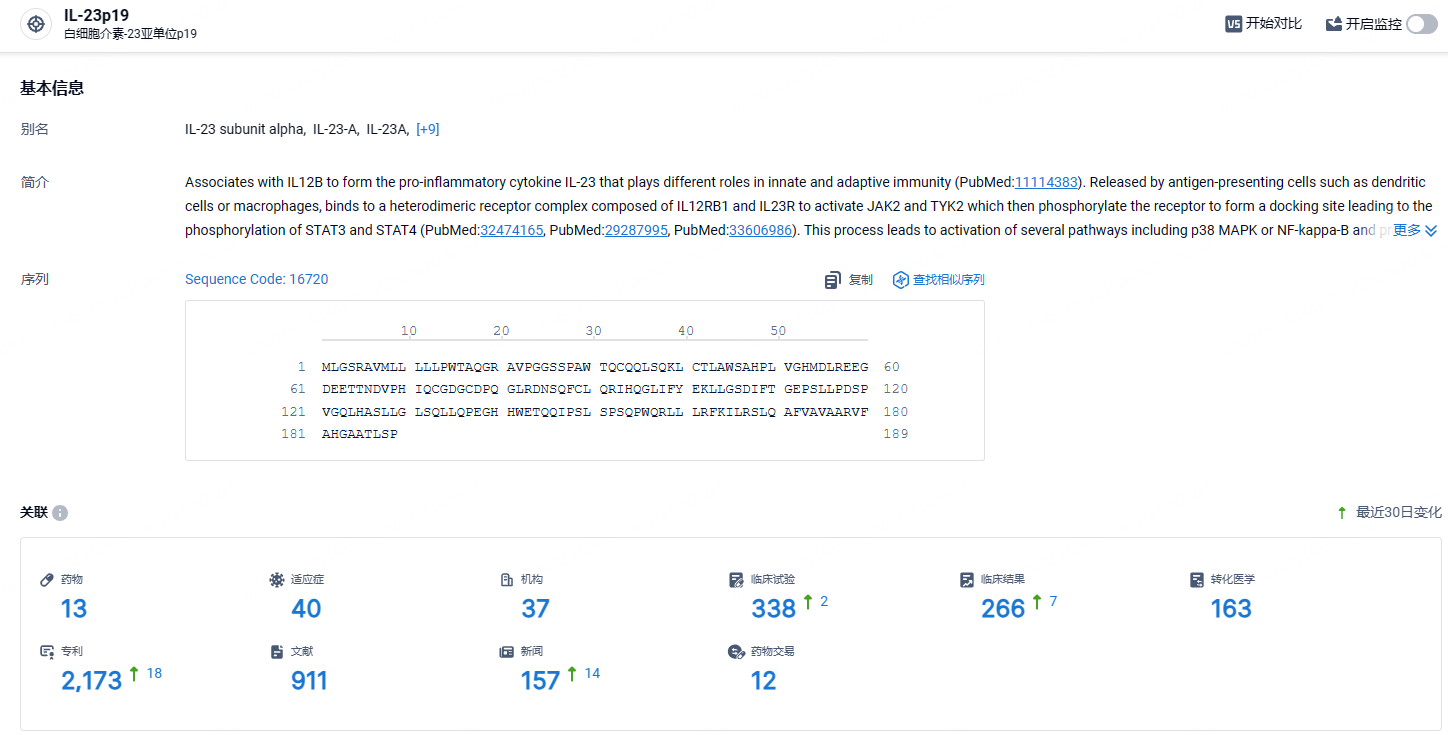The image size is (1448, 735).
Task: Expand the [+9] additional aliases
Action: [428, 129]
